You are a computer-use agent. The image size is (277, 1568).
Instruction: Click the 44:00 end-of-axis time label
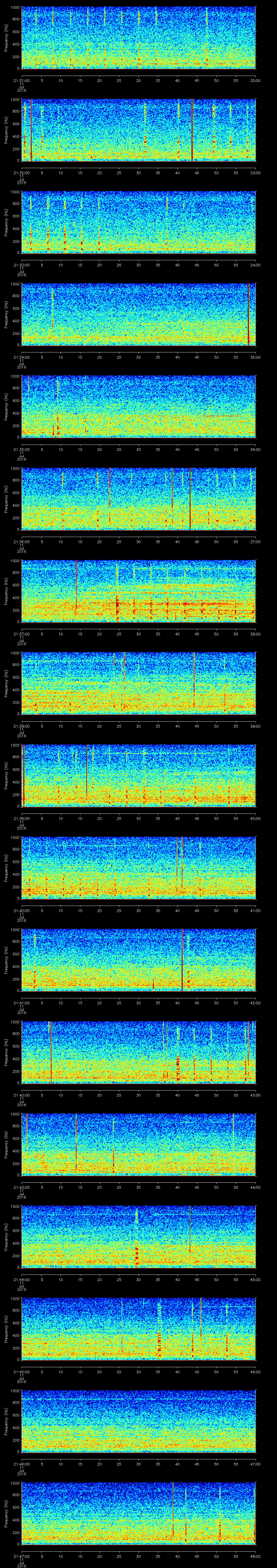coord(255,1187)
